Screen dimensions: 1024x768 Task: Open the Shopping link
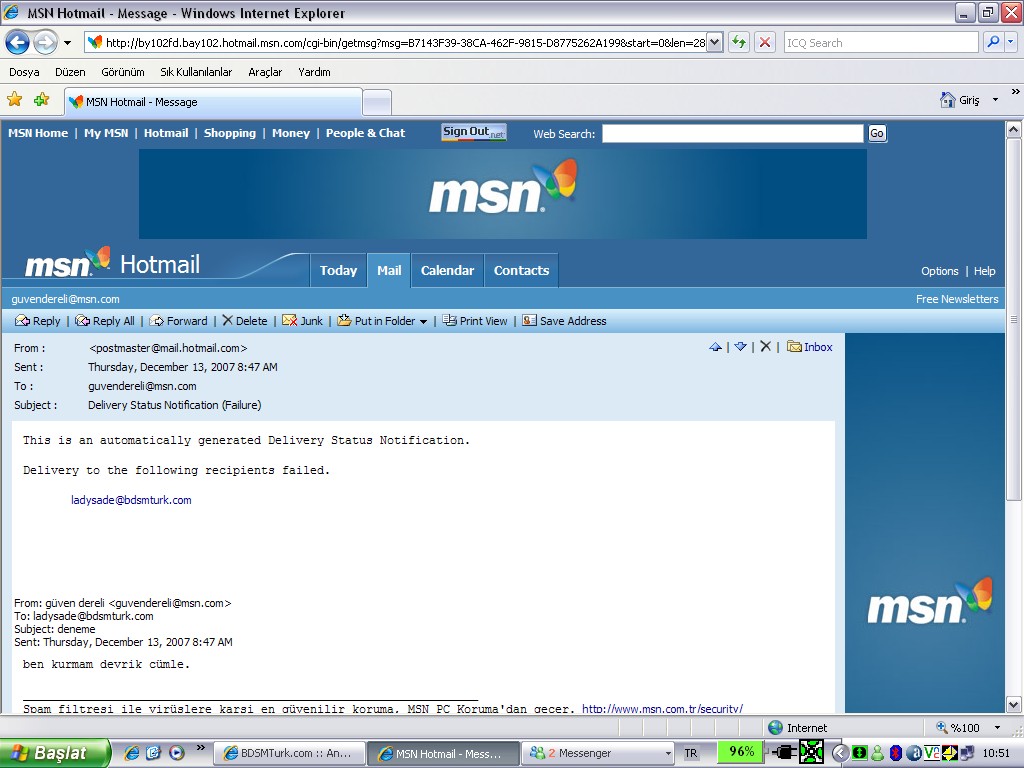coord(229,133)
